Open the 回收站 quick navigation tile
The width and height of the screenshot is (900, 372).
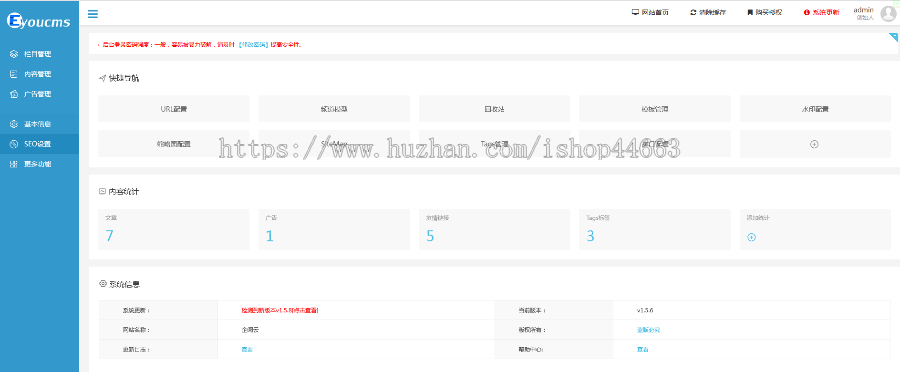tap(494, 108)
